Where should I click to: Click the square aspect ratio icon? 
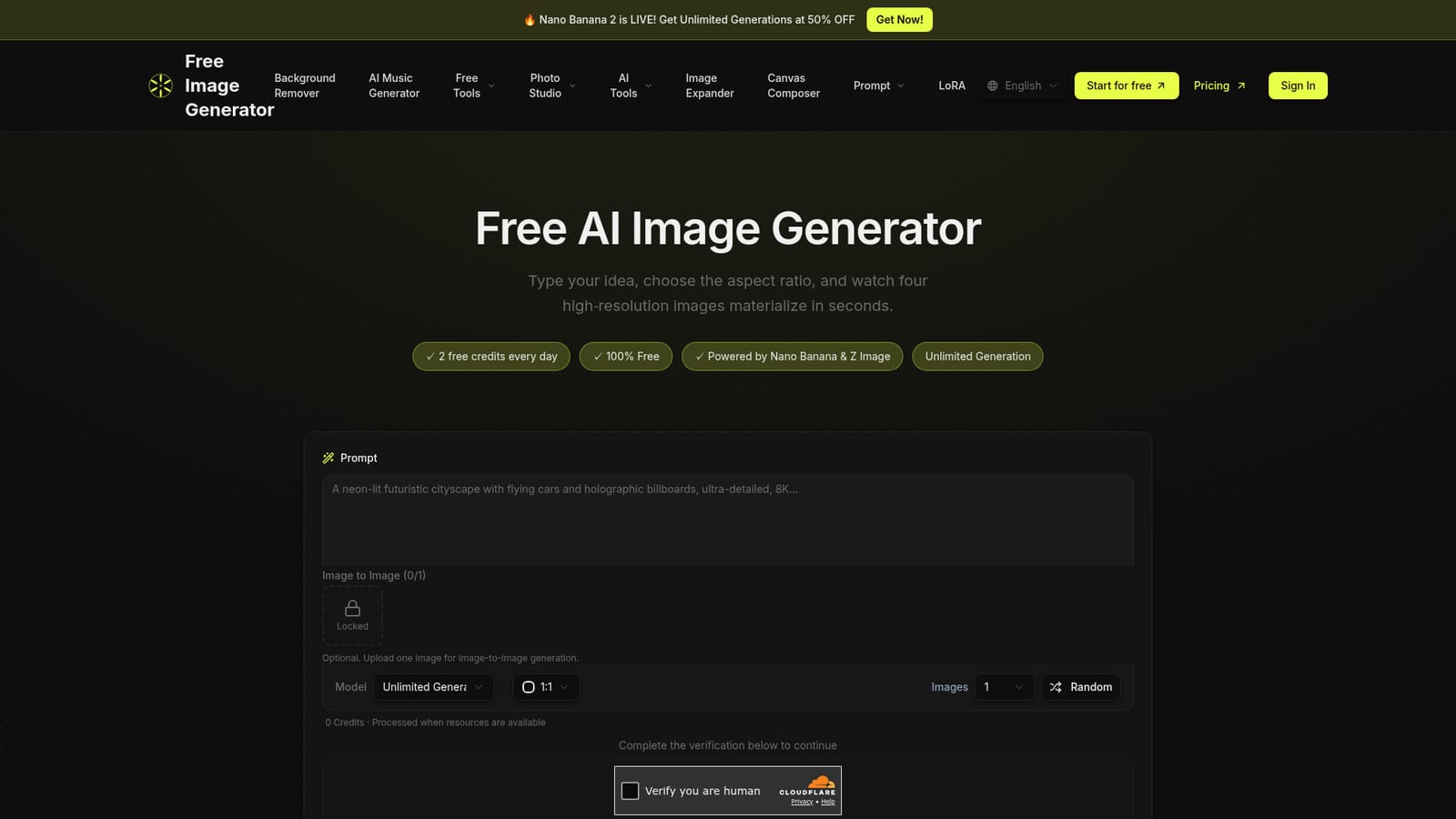529,687
